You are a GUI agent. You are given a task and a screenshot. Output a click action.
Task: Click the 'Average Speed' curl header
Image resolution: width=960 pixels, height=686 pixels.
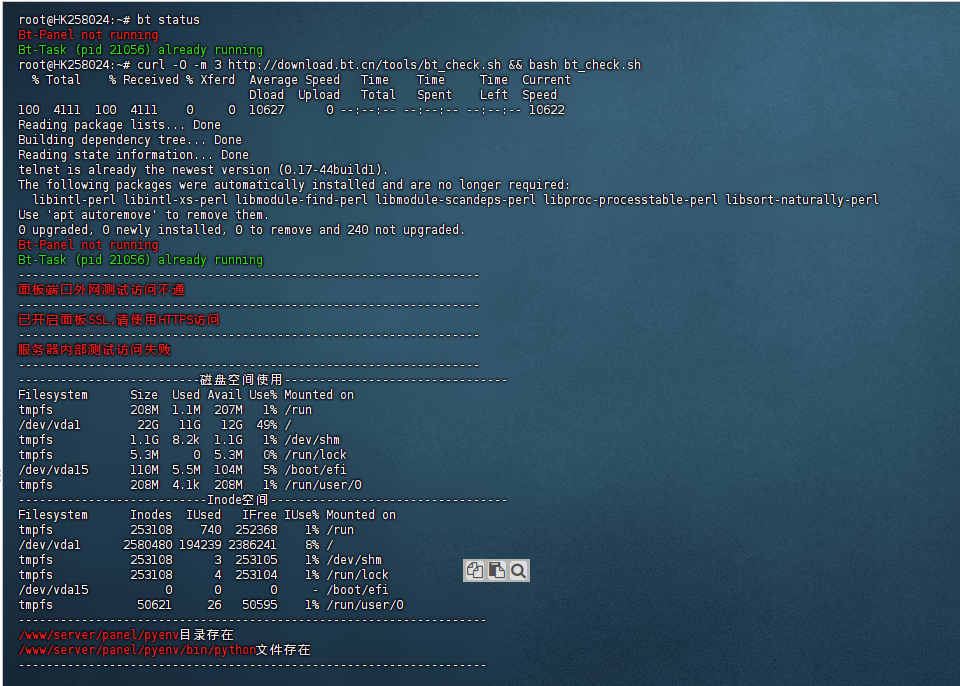tap(294, 80)
